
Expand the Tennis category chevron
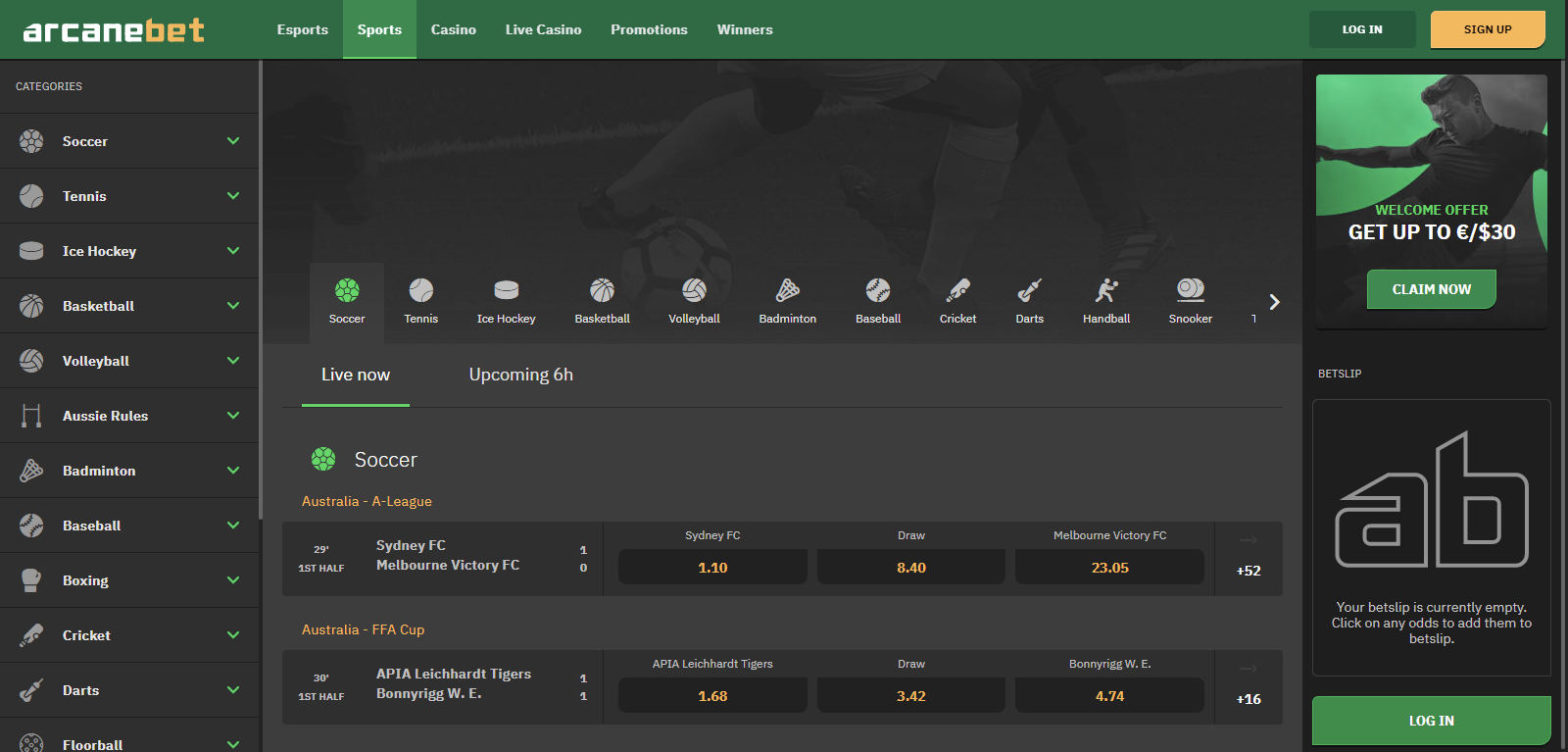click(x=233, y=196)
